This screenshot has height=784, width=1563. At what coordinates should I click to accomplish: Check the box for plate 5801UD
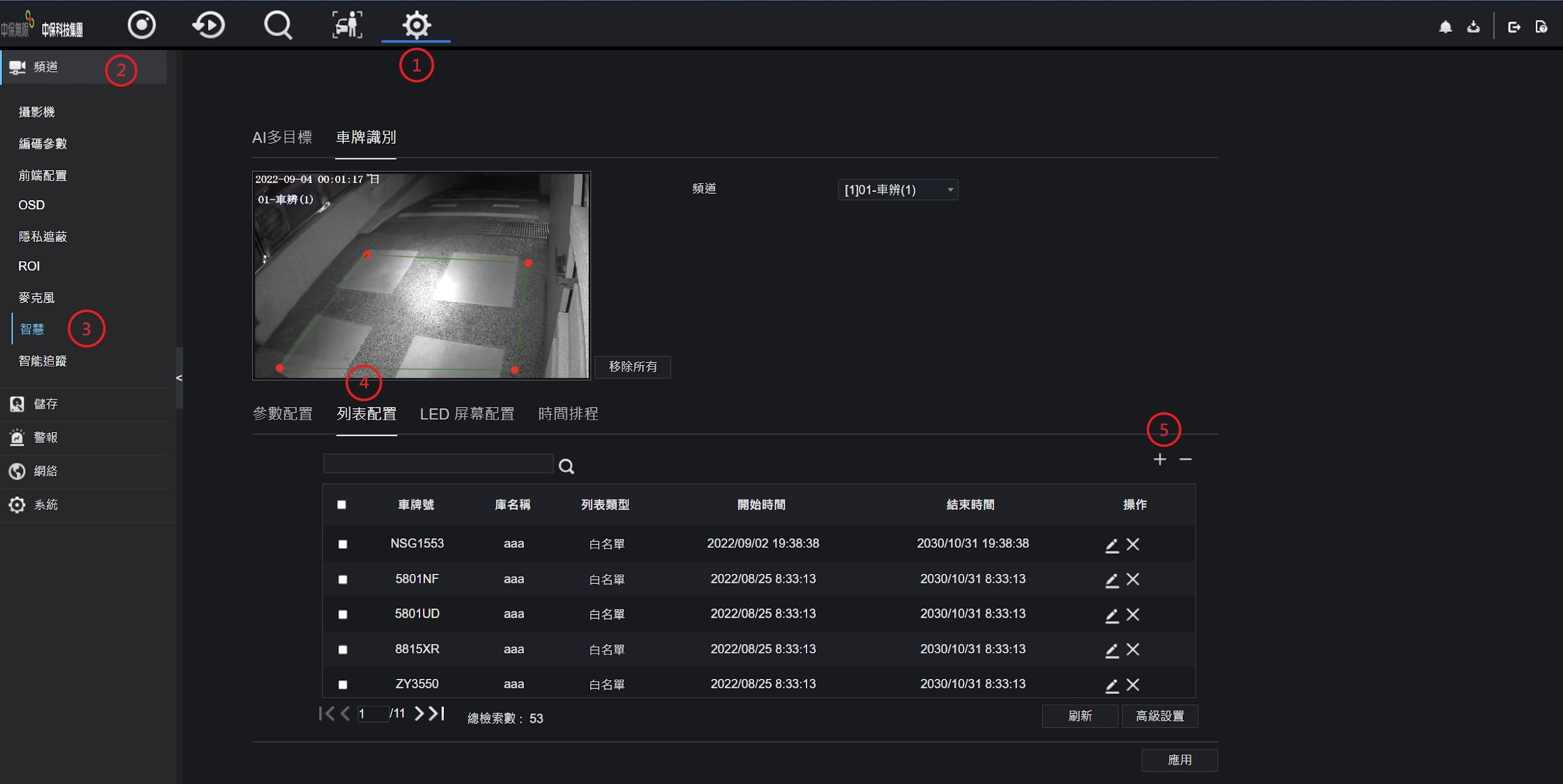343,615
